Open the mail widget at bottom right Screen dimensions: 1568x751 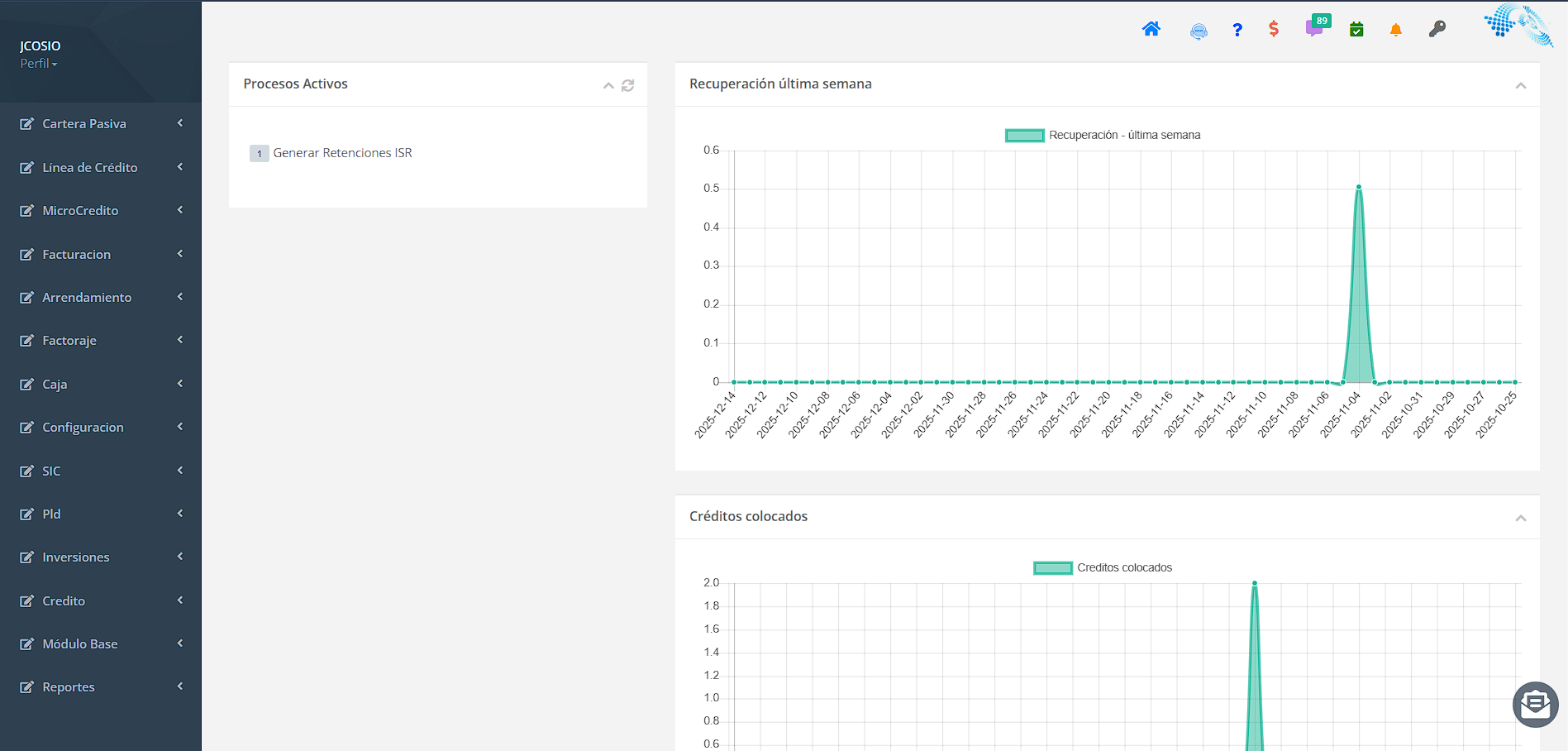(1535, 705)
